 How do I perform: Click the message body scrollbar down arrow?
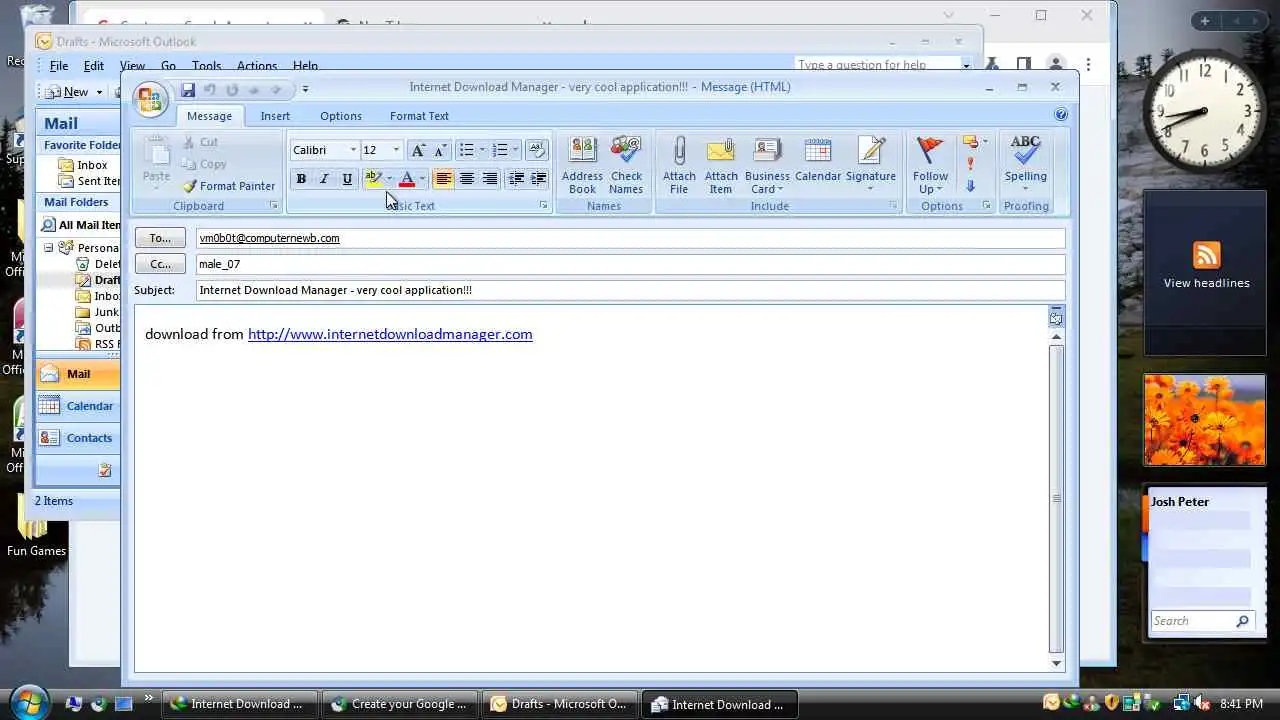point(1056,663)
